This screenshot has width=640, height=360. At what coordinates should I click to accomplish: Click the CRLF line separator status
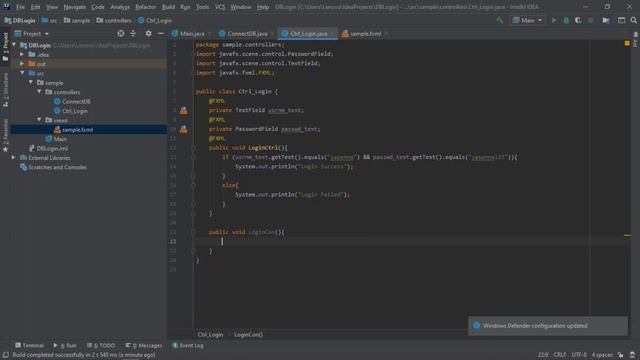coord(560,355)
